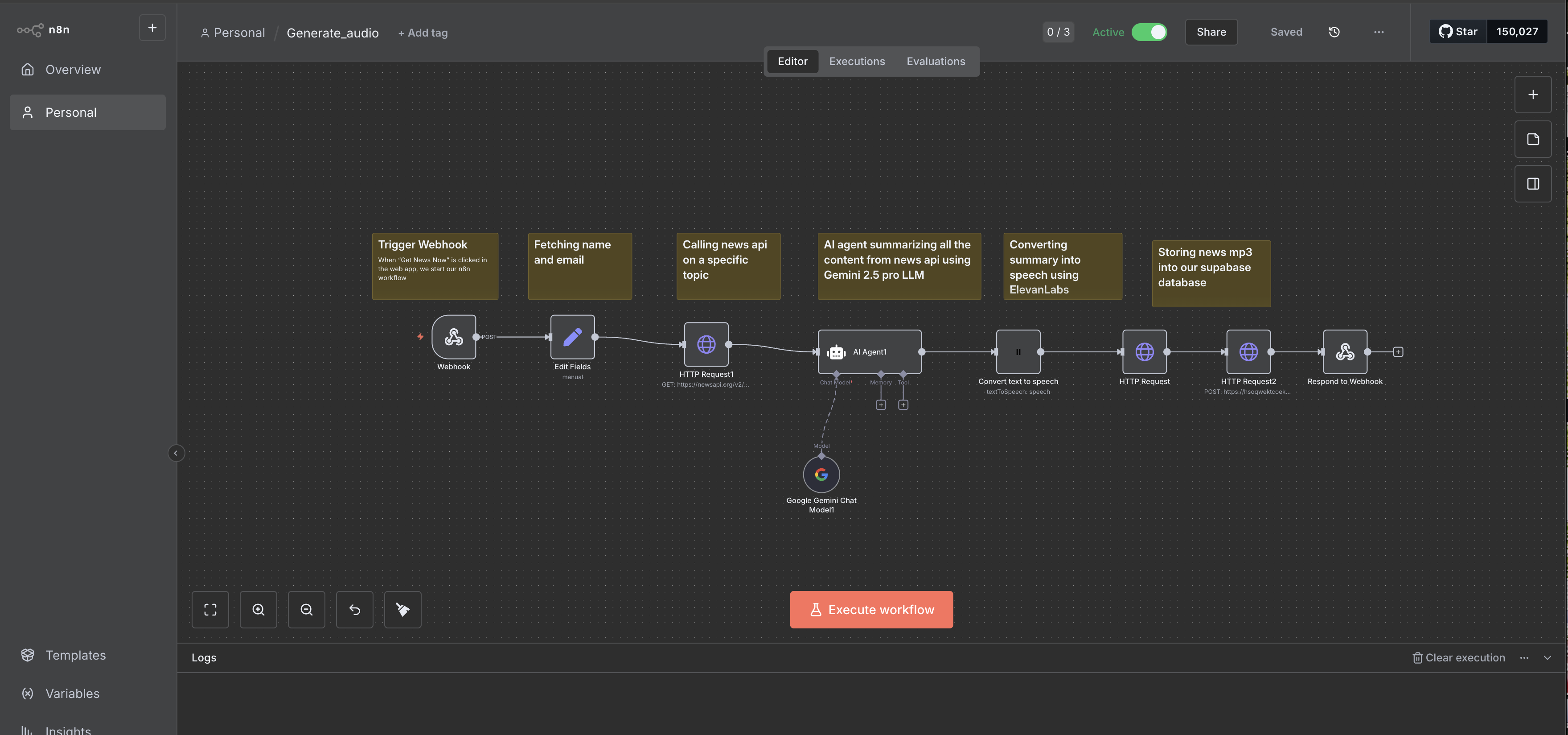1568x735 pixels.
Task: Click the zoom in magnifier icon
Action: (258, 610)
